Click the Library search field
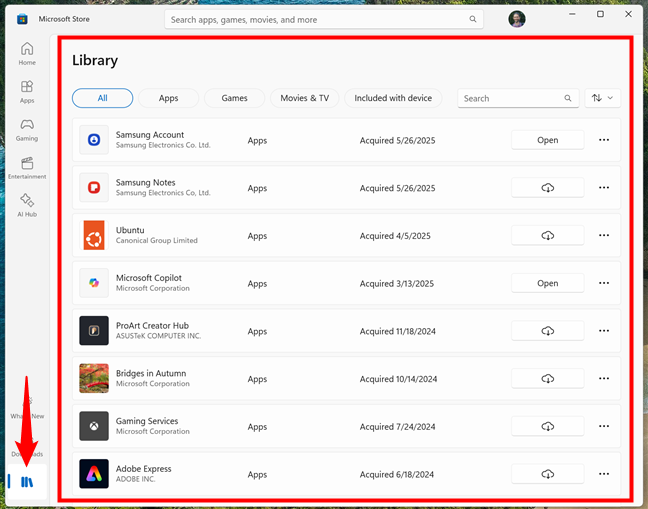This screenshot has width=648, height=509. point(518,98)
